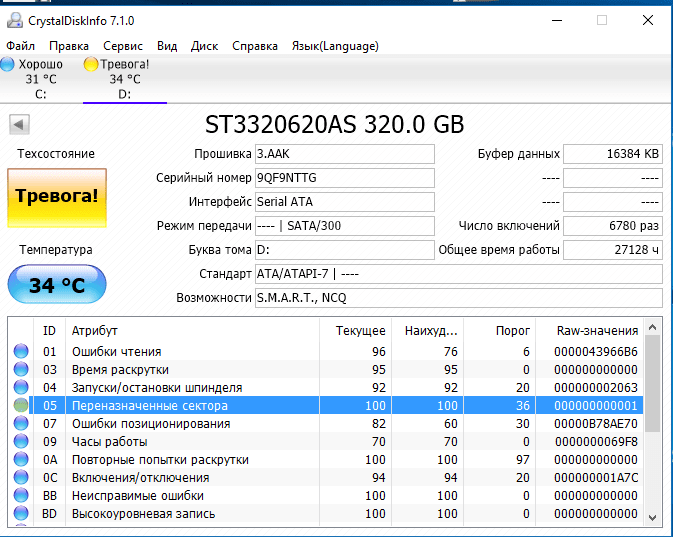Click the status orb for Неисправимые ошибки
Viewport: 673px width, 537px height.
click(21, 496)
